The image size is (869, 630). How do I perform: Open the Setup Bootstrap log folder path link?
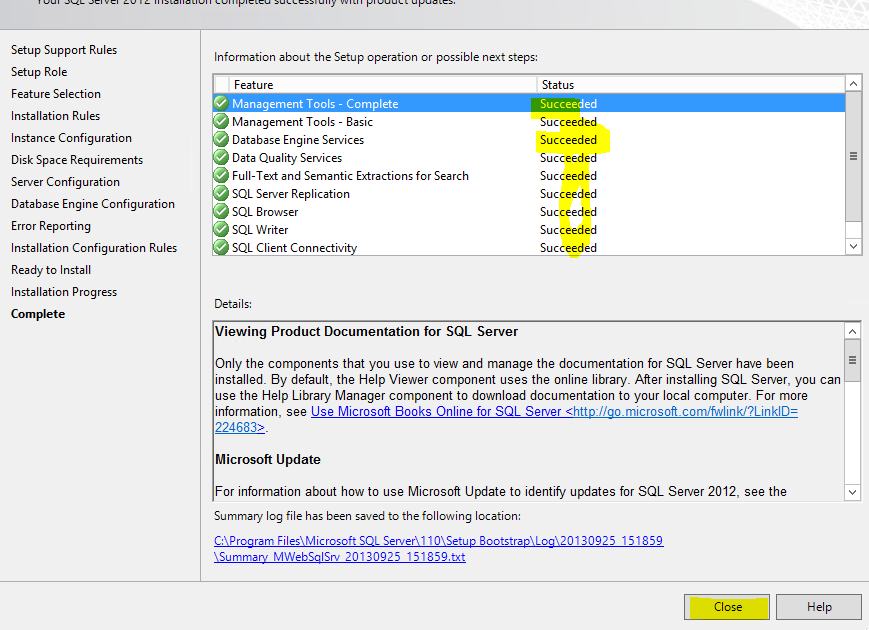(438, 541)
